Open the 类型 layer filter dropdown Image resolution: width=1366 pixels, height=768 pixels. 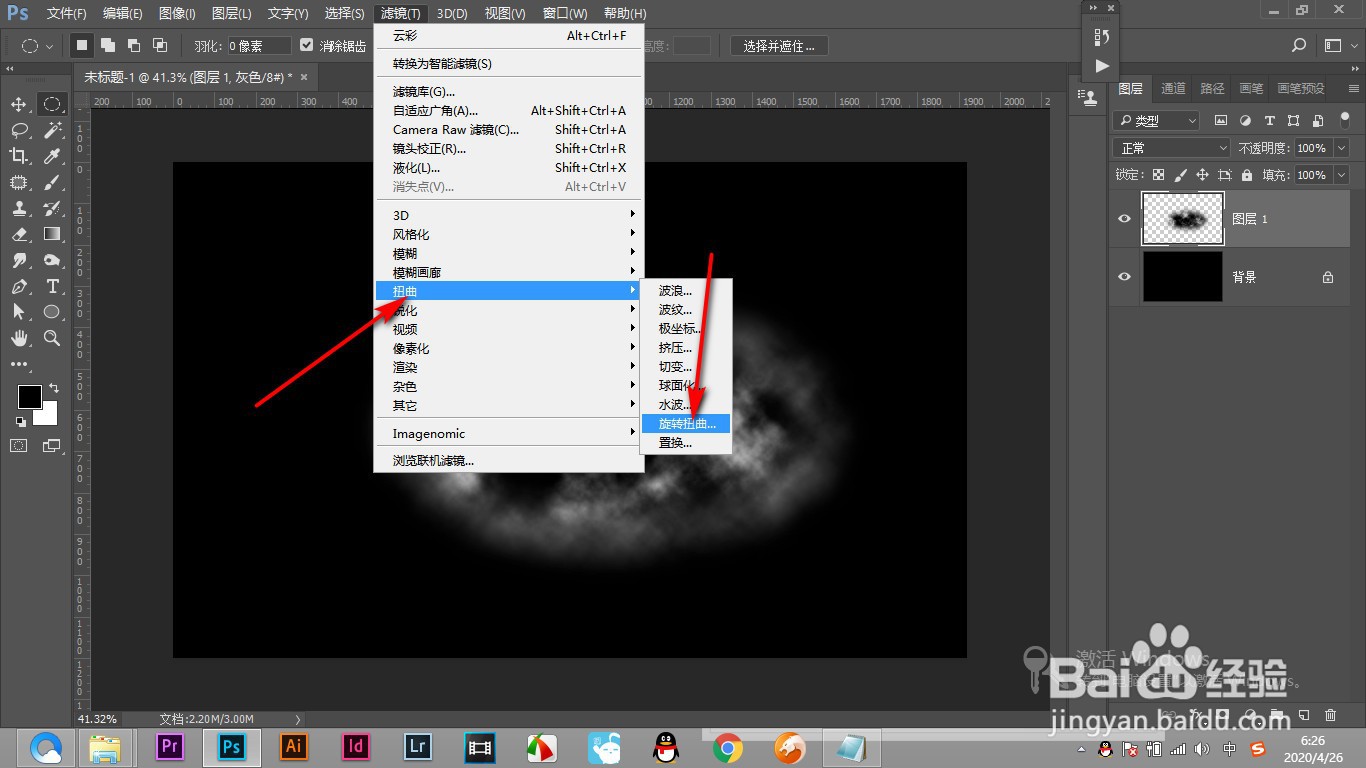1155,120
